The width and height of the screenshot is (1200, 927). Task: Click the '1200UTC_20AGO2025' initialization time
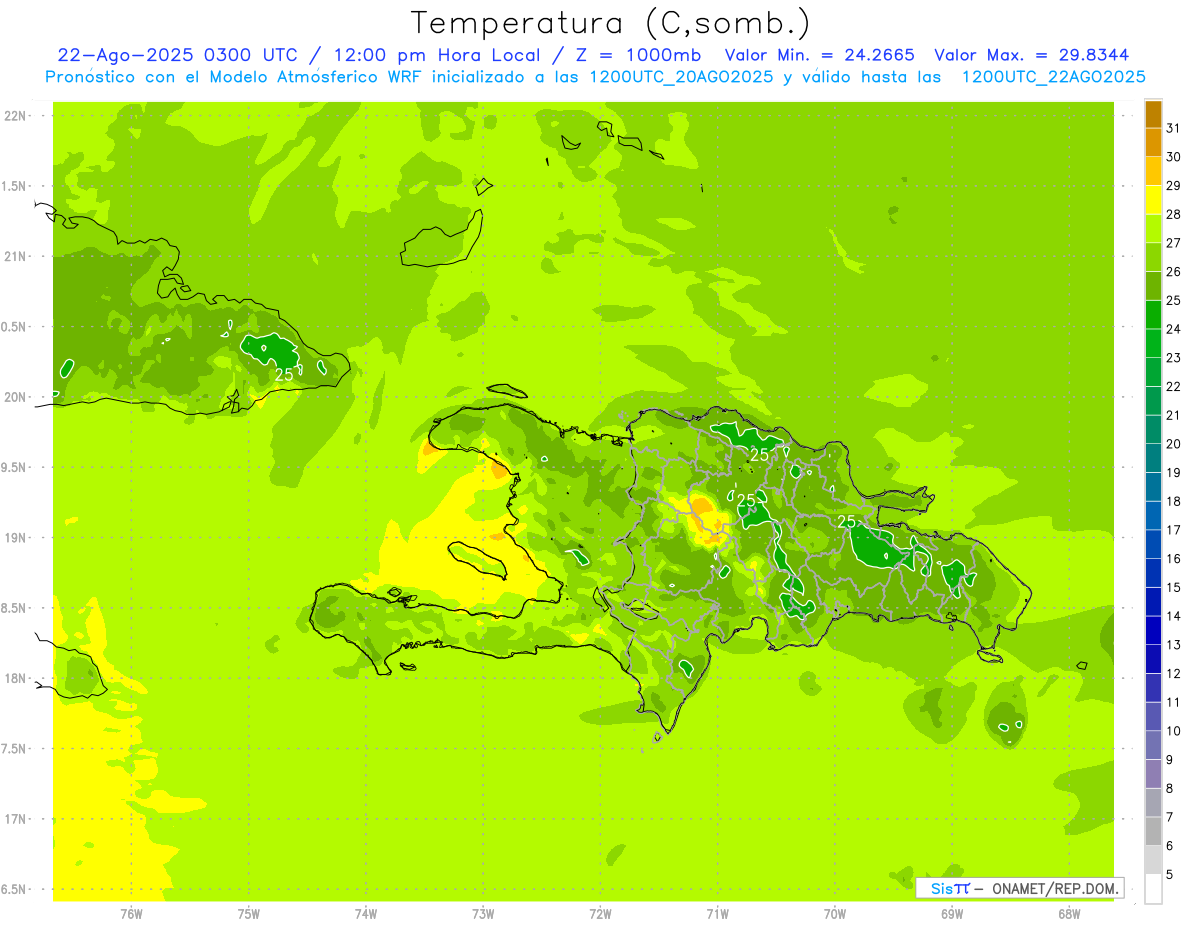click(x=681, y=76)
